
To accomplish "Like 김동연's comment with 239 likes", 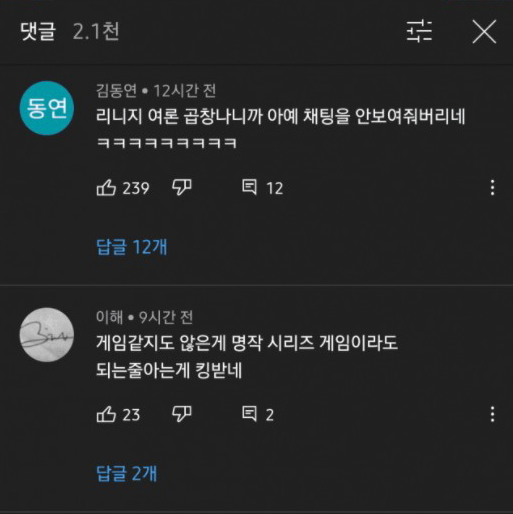I will pos(106,187).
